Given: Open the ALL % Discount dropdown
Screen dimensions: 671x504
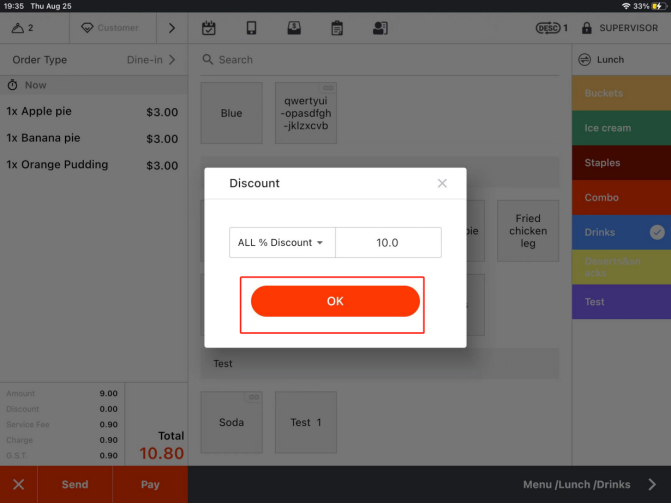Looking at the screenshot, I should (281, 243).
